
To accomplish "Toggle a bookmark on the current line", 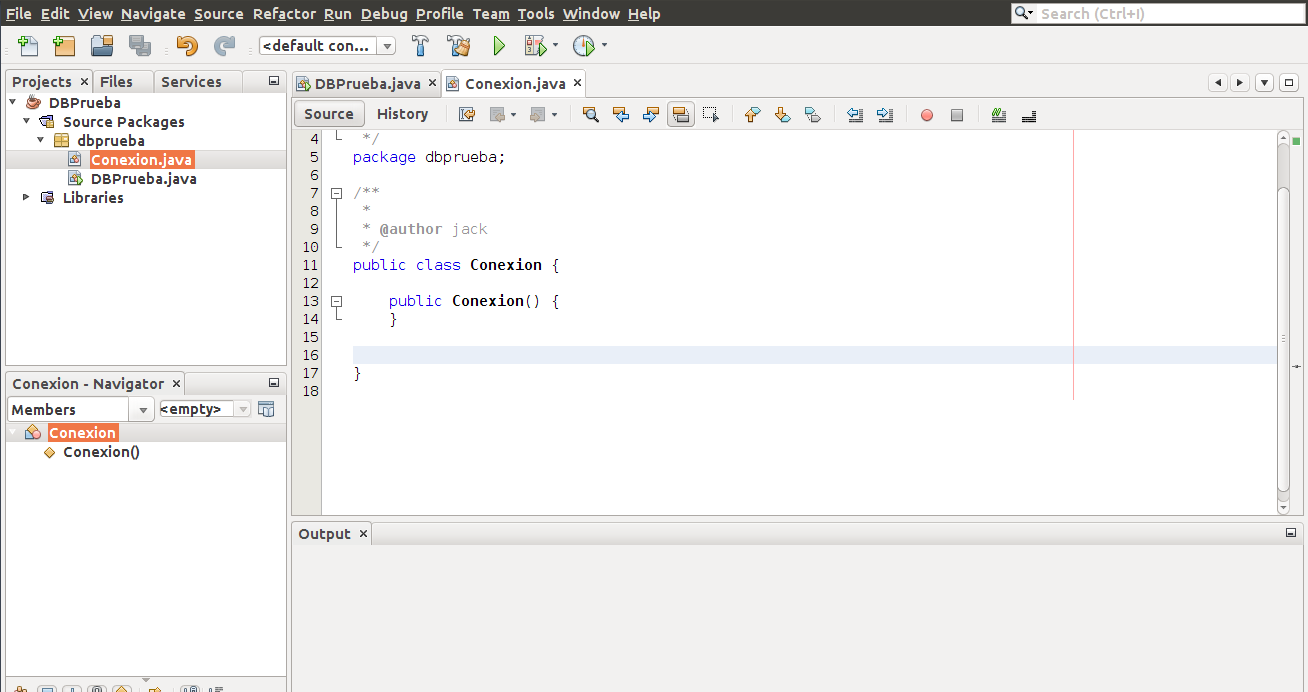I will [812, 114].
